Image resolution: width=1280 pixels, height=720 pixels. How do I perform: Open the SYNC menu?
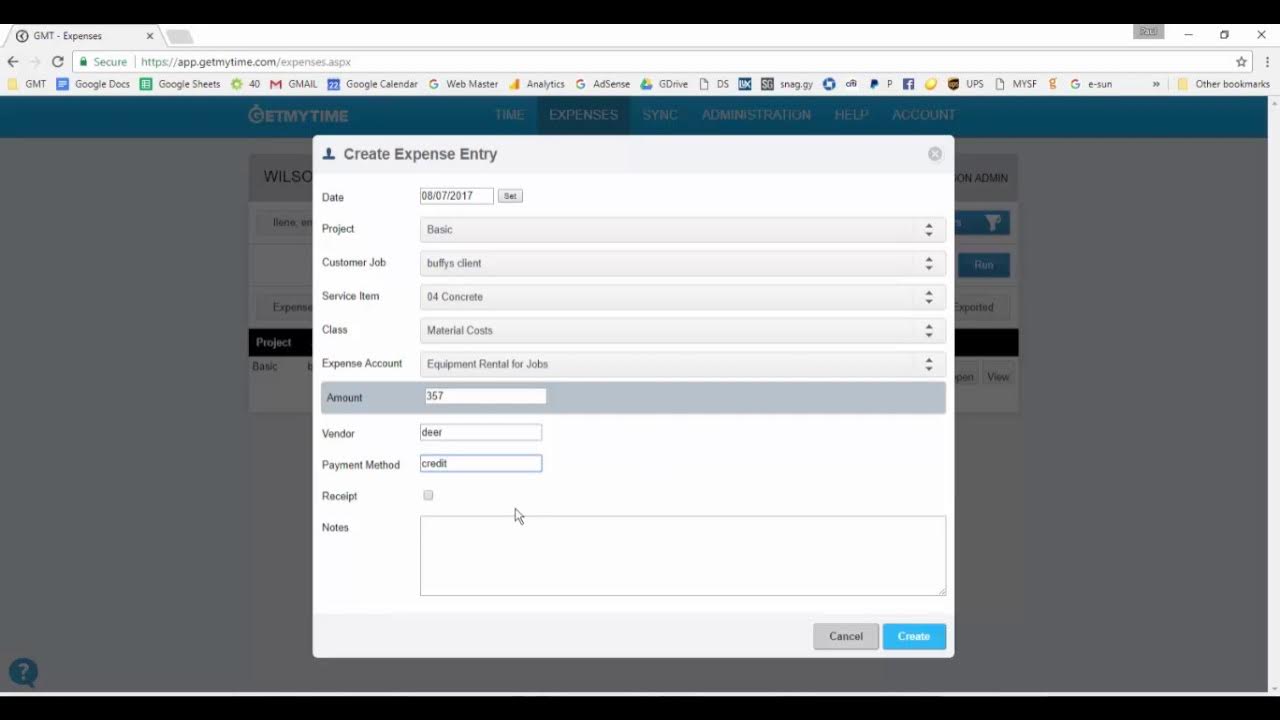pos(660,115)
